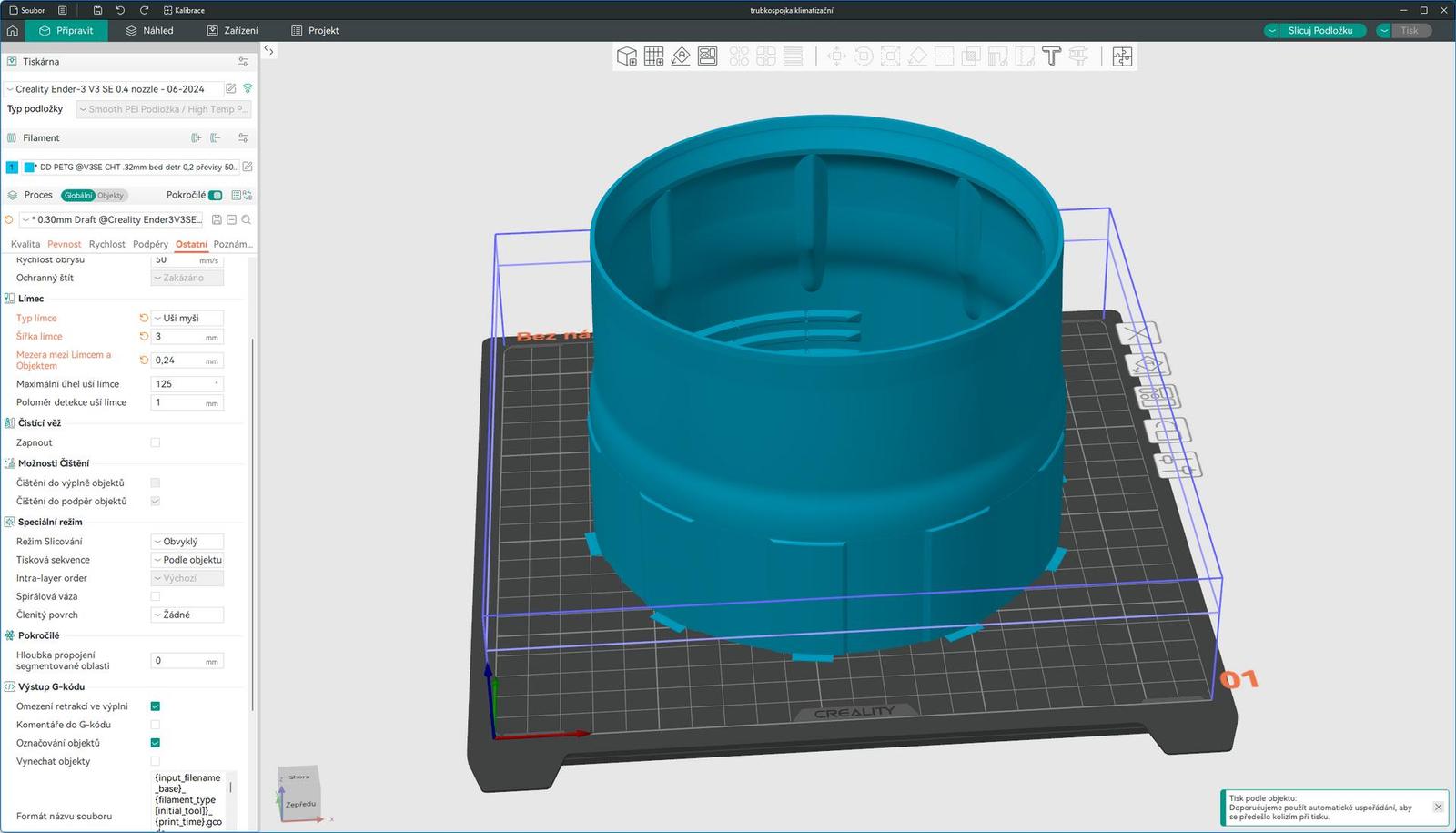This screenshot has width=1456, height=833.
Task: Click the remove filament icon
Action: coord(216,138)
